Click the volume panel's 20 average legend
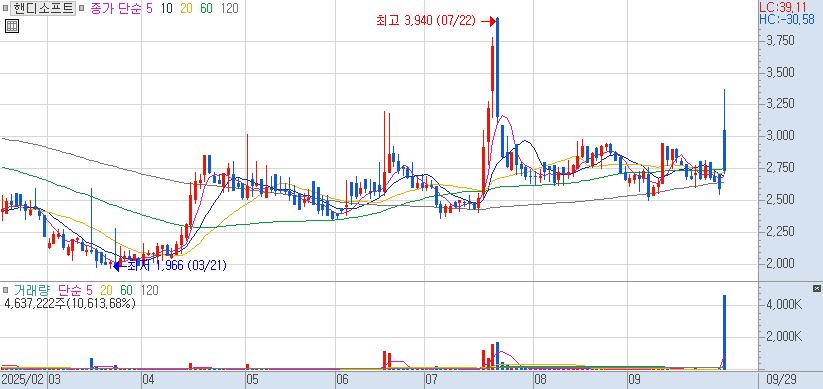The image size is (823, 389). coord(107,290)
